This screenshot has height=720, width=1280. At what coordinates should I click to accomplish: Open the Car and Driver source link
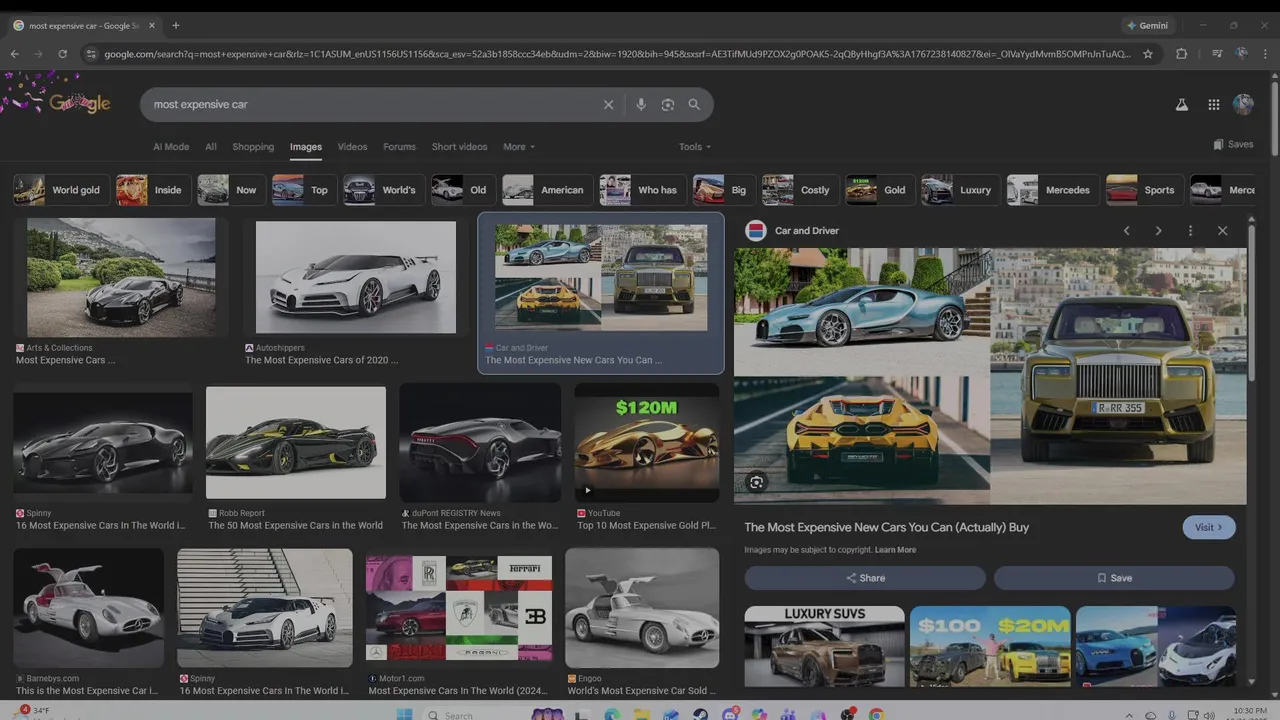tap(807, 231)
